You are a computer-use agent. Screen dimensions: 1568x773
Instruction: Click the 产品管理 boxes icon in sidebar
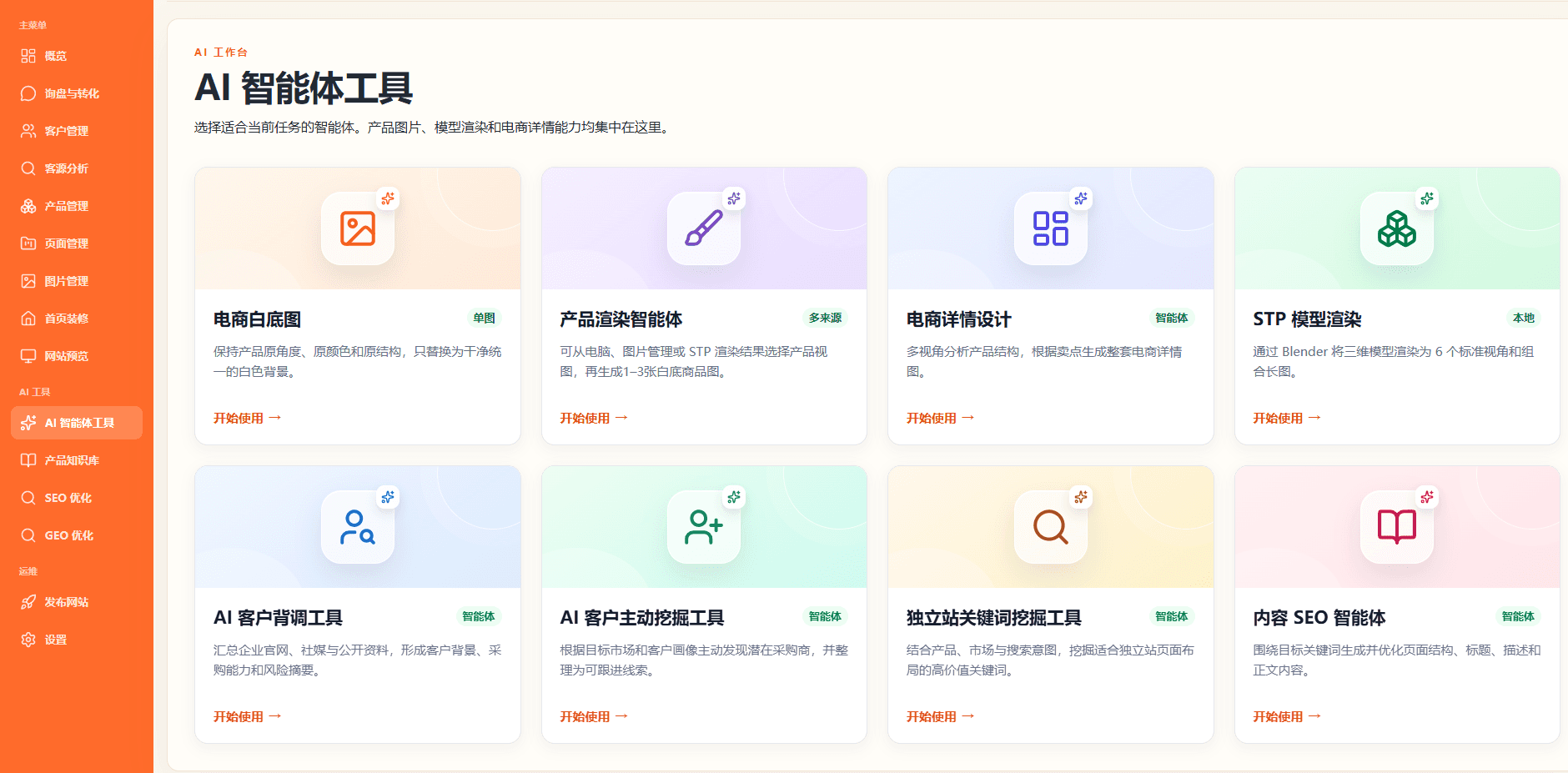28,206
